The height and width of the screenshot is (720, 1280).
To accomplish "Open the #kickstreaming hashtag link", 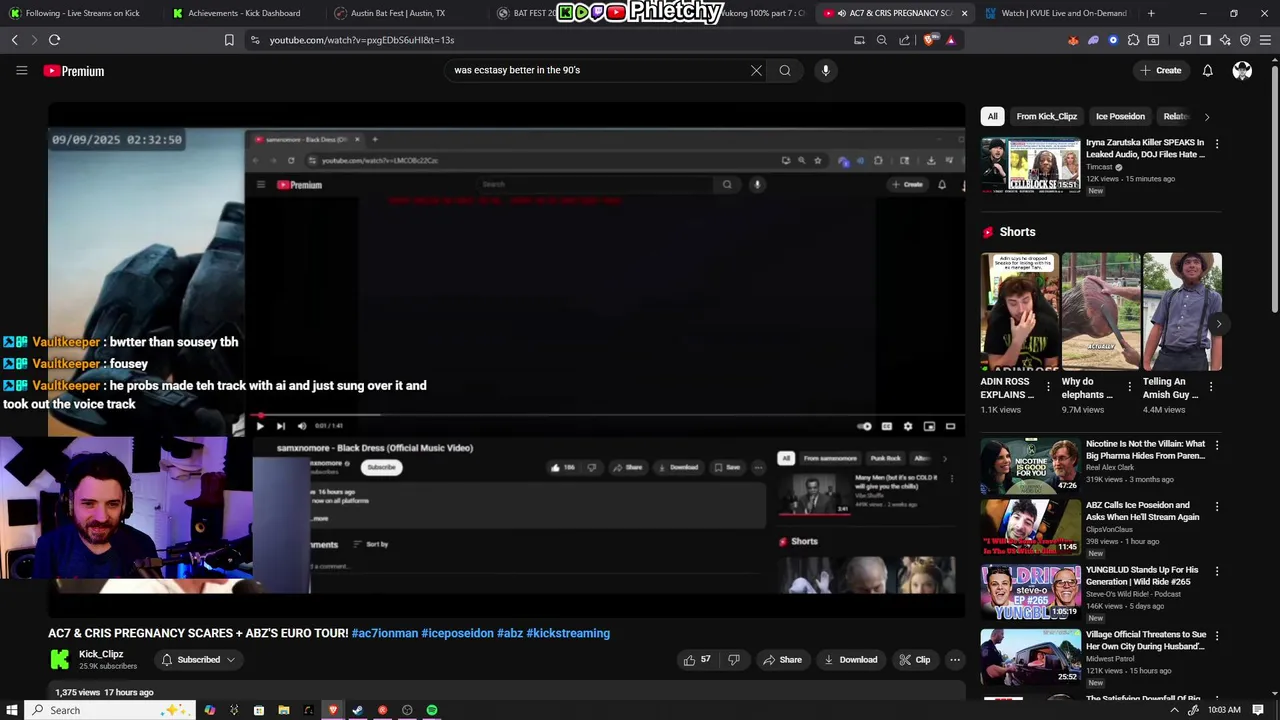I will point(568,633).
